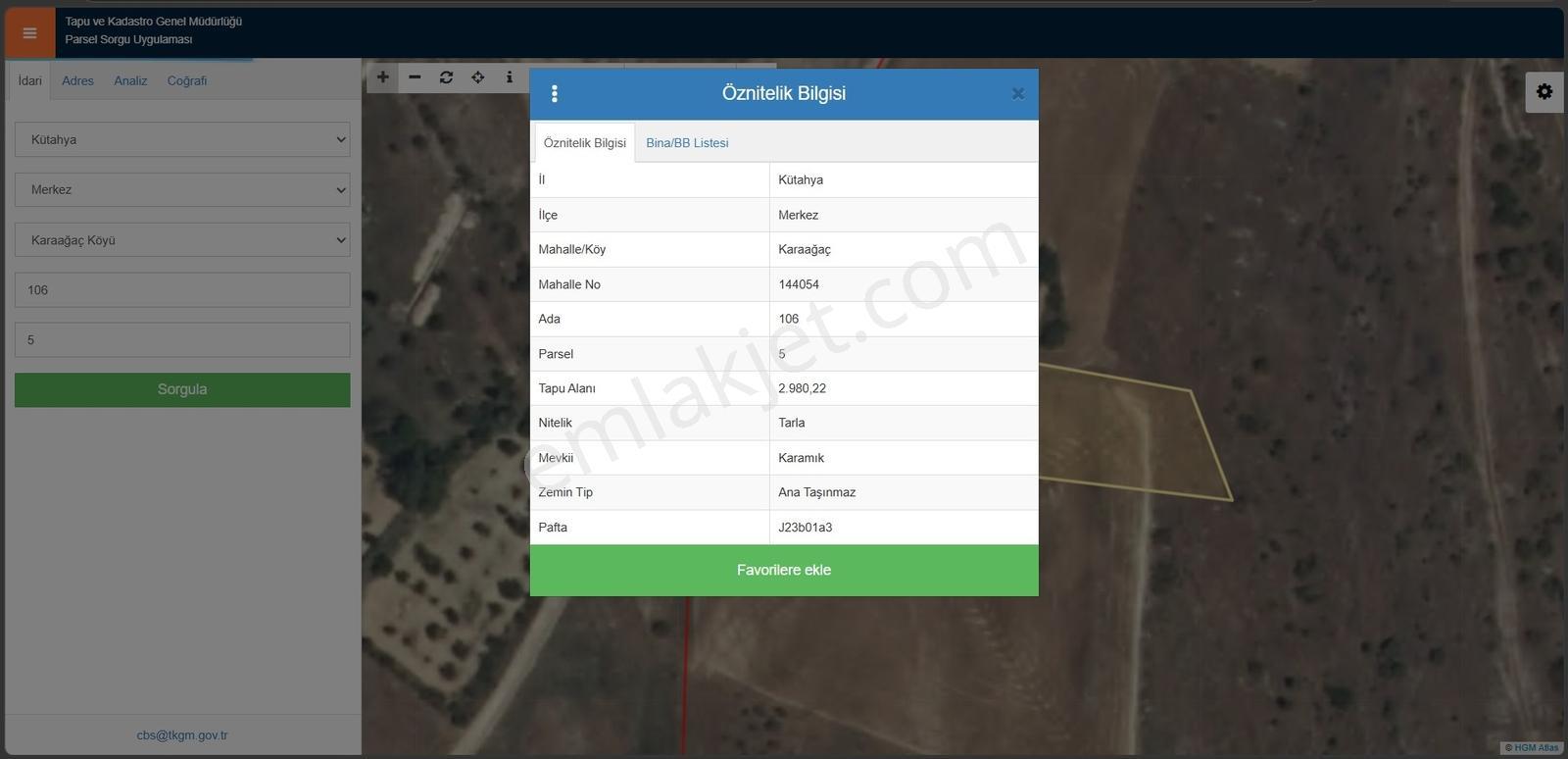This screenshot has width=1568, height=759.
Task: Open map settings gear icon
Action: (x=1544, y=92)
